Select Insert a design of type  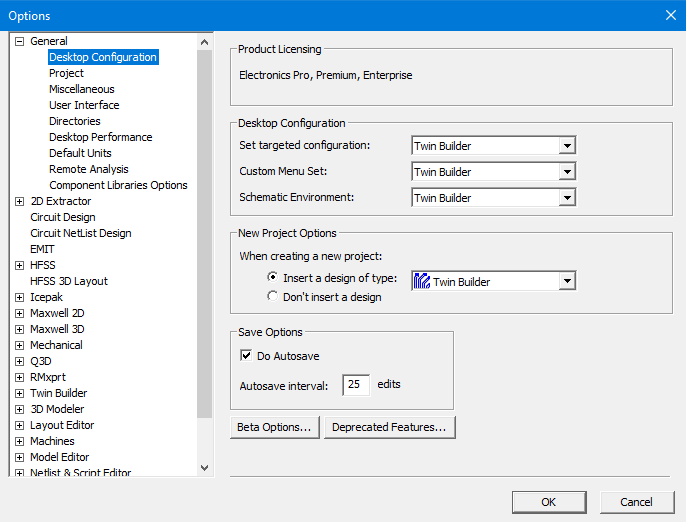273,278
